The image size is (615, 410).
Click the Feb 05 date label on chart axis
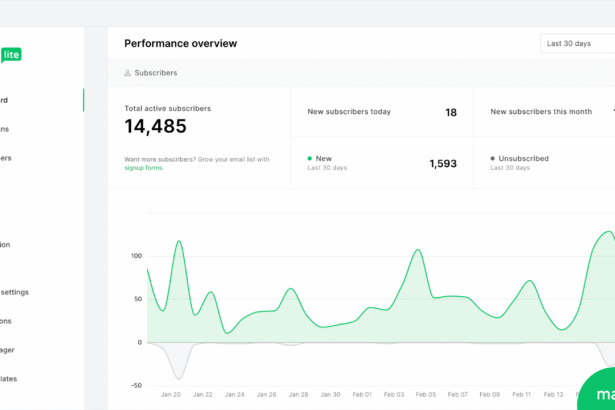(426, 395)
